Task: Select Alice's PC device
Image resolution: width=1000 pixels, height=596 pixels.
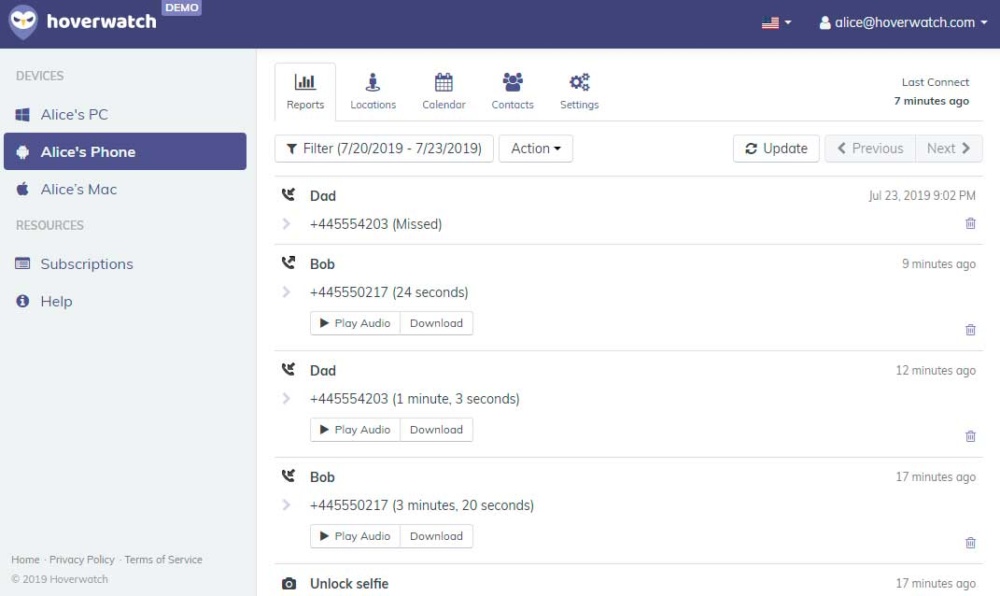Action: click(125, 115)
